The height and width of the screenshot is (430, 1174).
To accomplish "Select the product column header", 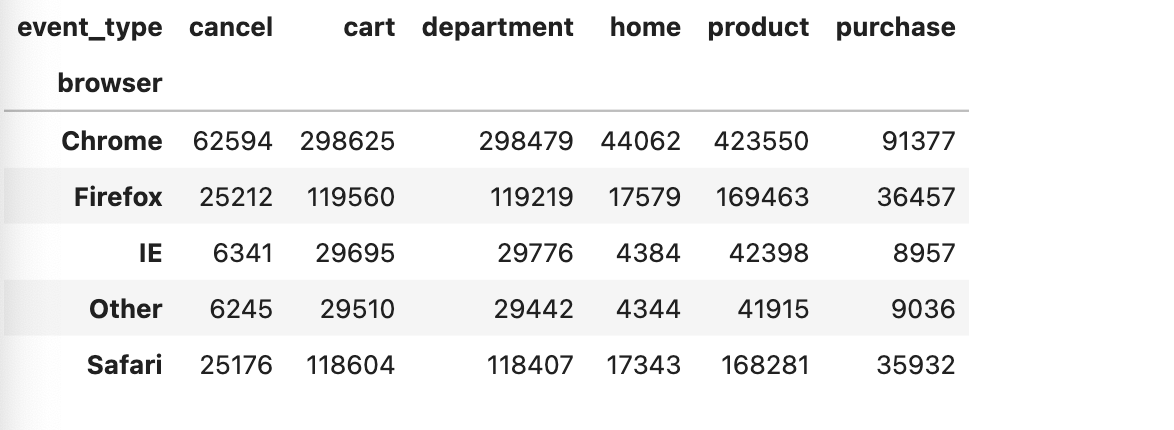I will pyautogui.click(x=758, y=27).
